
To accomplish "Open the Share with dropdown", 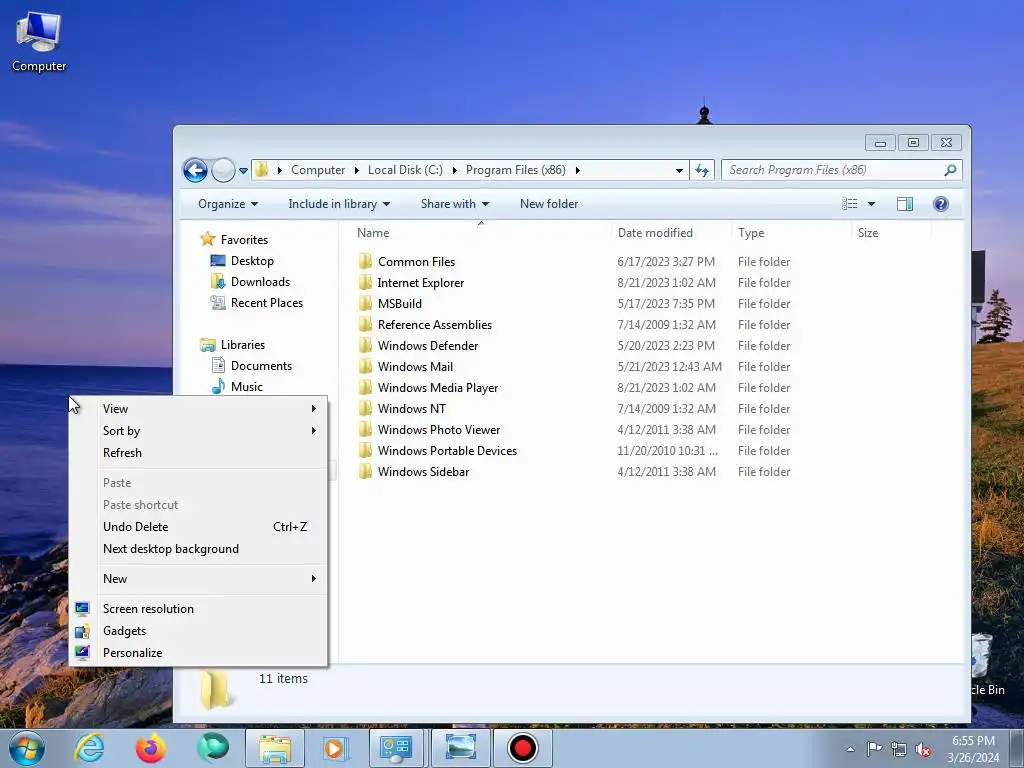I will click(x=455, y=204).
